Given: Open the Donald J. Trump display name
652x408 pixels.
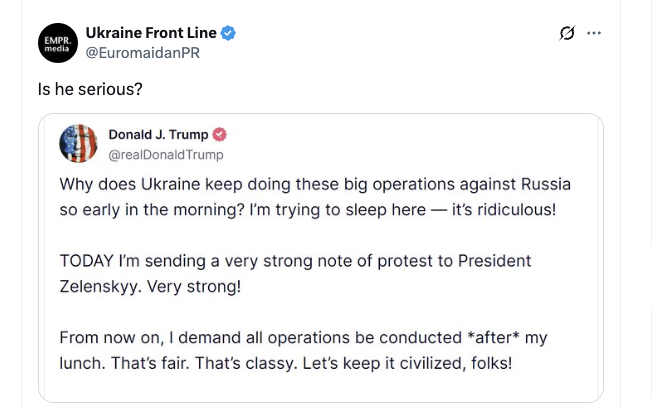Looking at the screenshot, I should 158,135.
